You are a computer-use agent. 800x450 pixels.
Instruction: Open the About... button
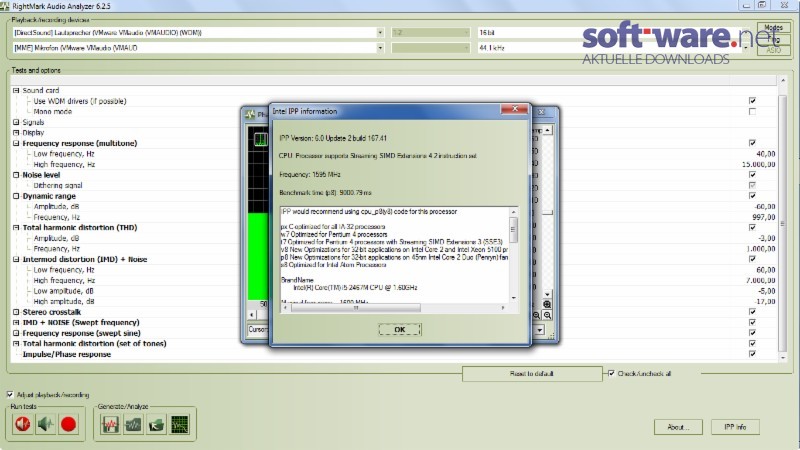tap(678, 427)
